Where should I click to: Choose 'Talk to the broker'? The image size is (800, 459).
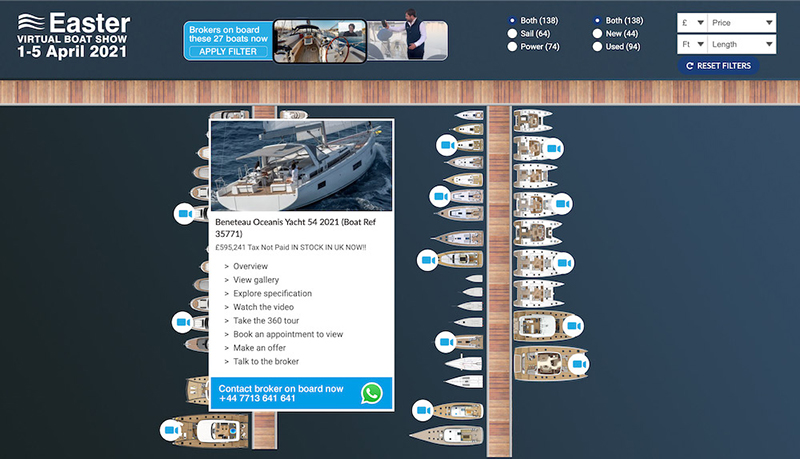pos(266,362)
